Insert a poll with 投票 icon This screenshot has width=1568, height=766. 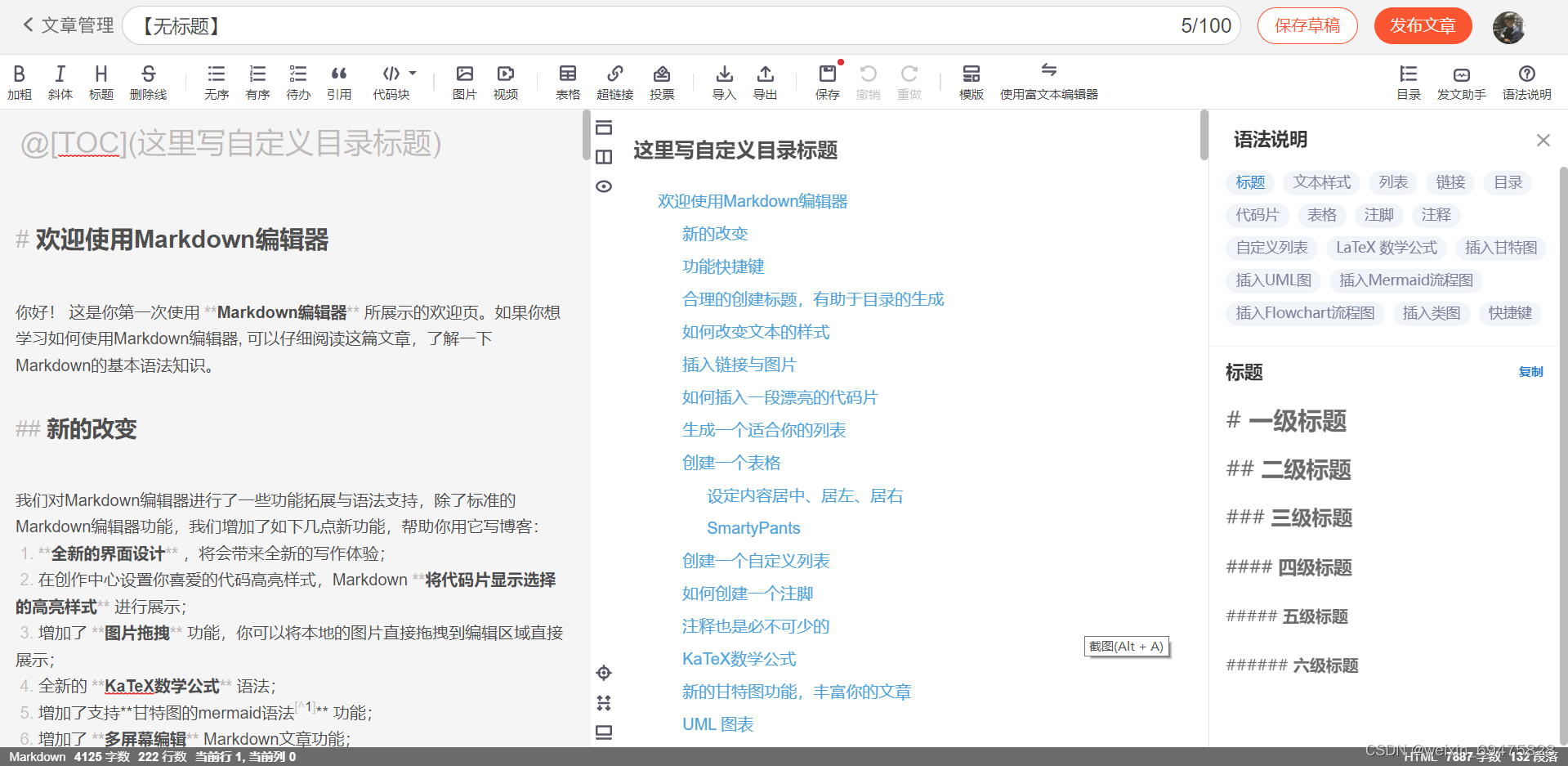click(662, 83)
